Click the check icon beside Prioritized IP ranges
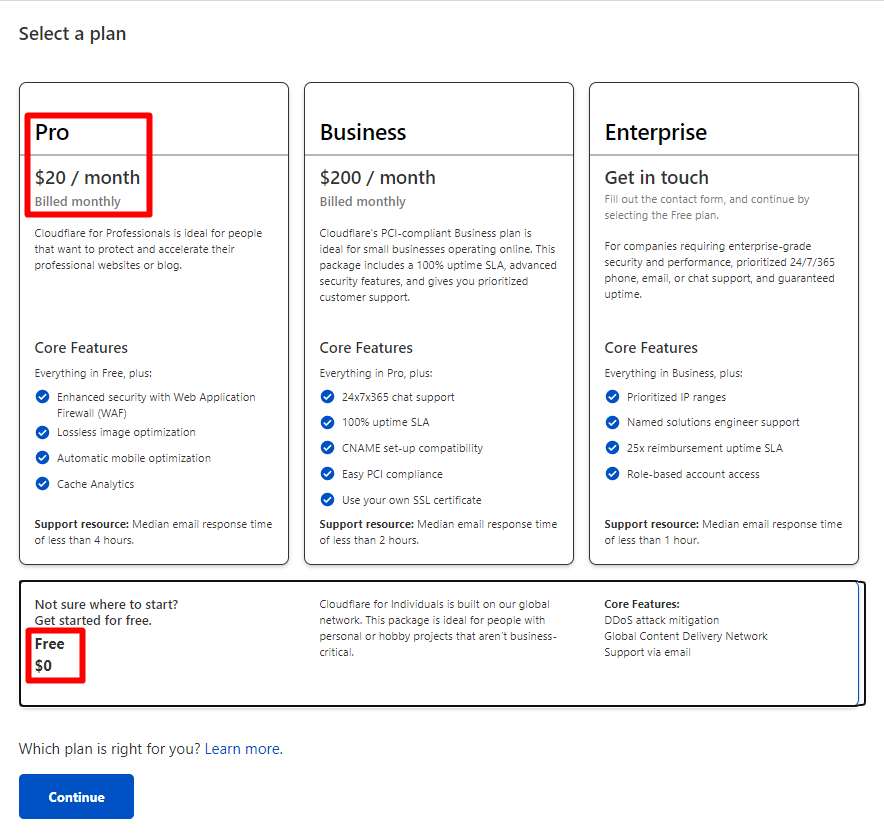 point(612,397)
